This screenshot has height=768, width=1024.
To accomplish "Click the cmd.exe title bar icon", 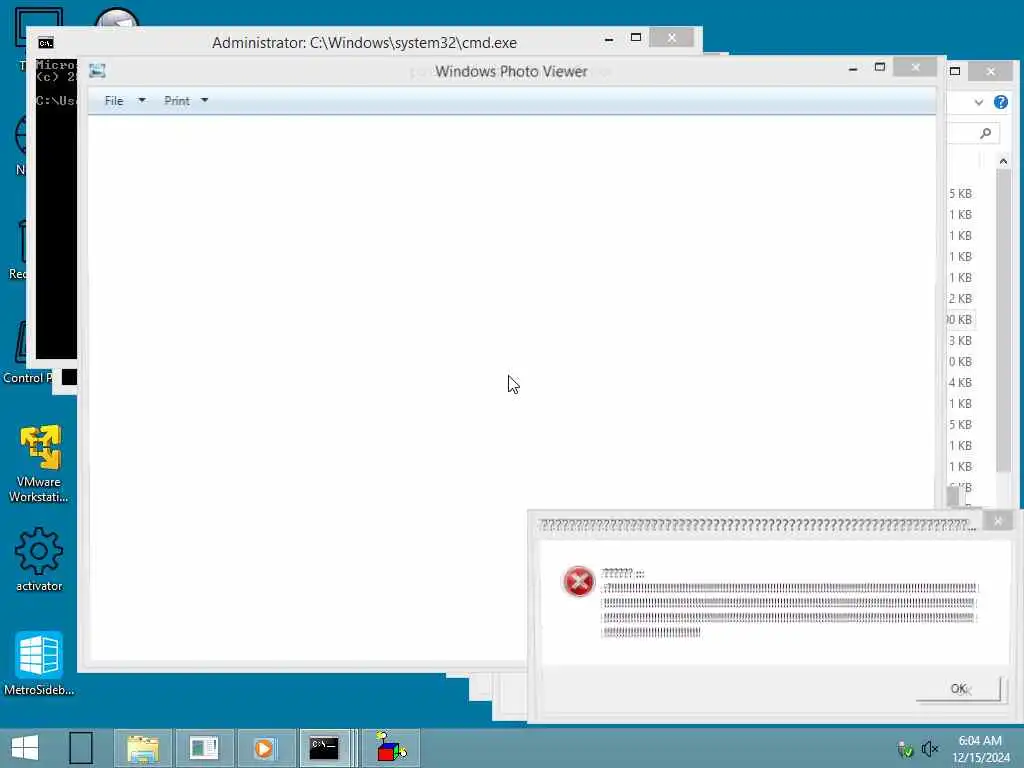I will point(46,43).
